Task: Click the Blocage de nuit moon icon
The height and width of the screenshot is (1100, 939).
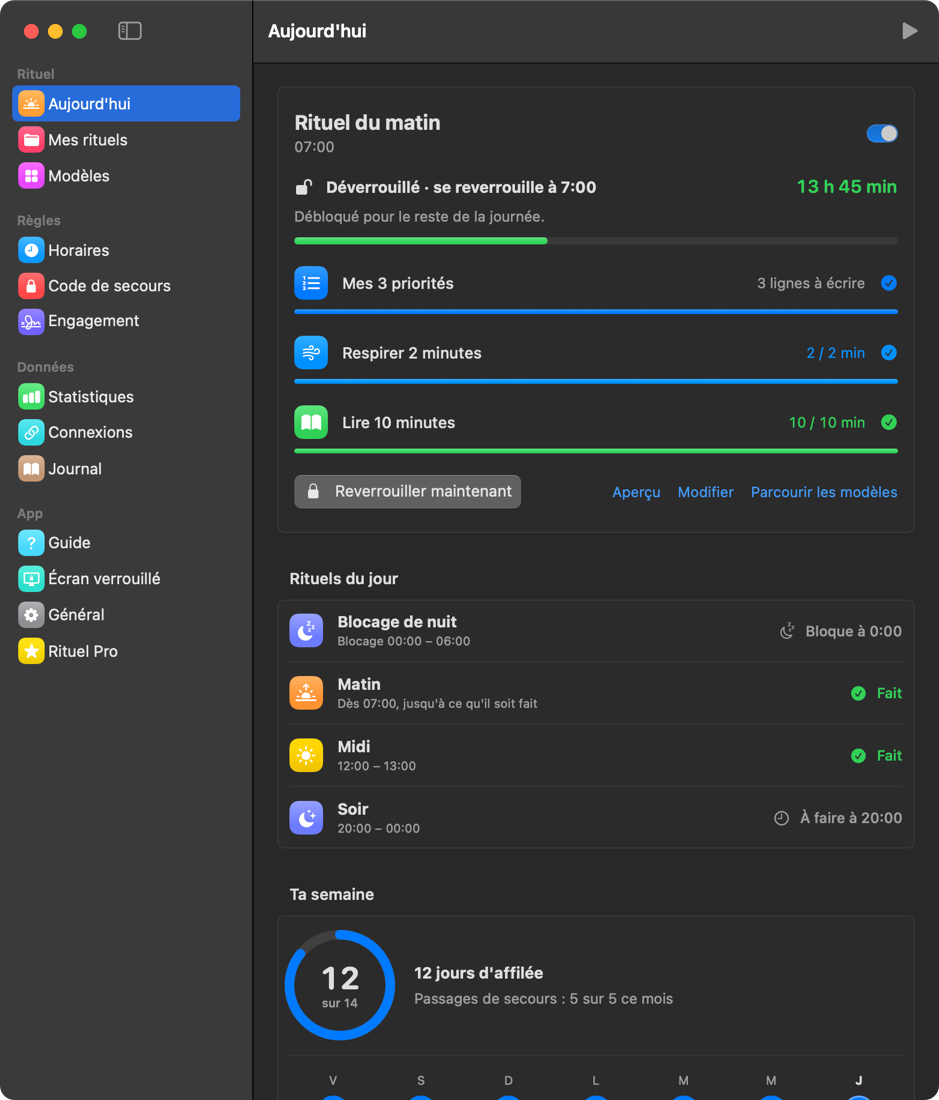Action: (306, 631)
